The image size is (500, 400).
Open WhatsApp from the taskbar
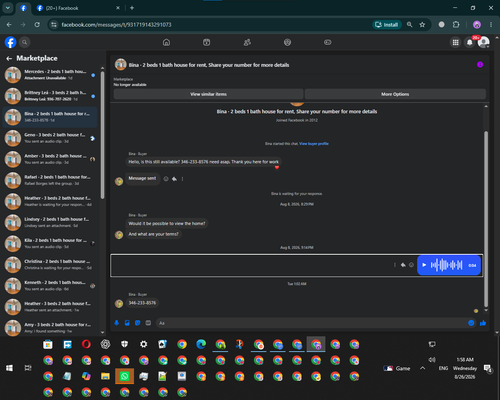pyautogui.click(x=124, y=376)
